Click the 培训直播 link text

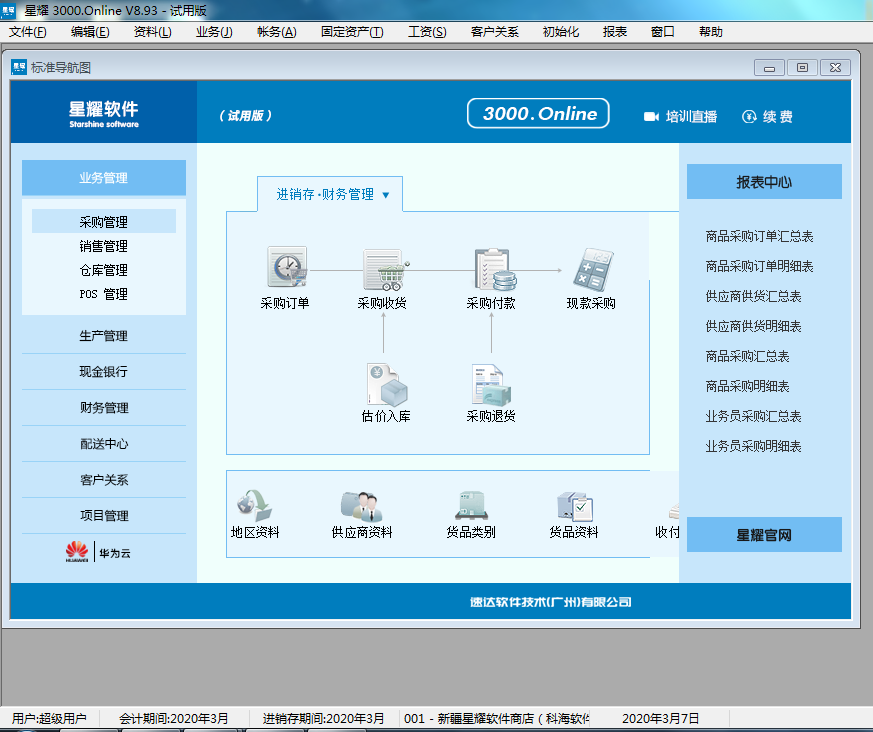[691, 116]
